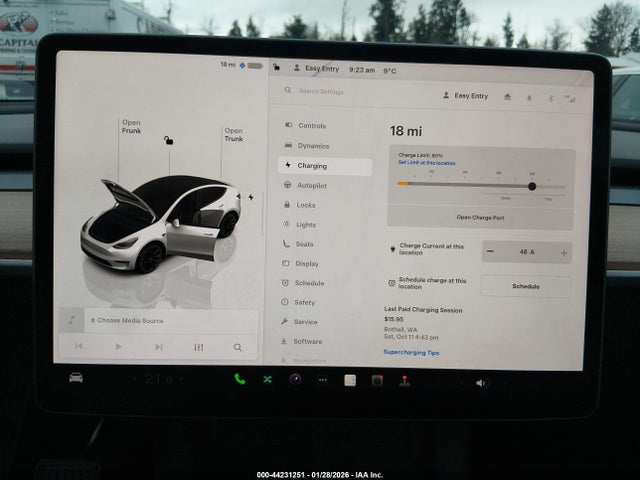Tap the green phone icon
The width and height of the screenshot is (640, 480).
pos(240,380)
